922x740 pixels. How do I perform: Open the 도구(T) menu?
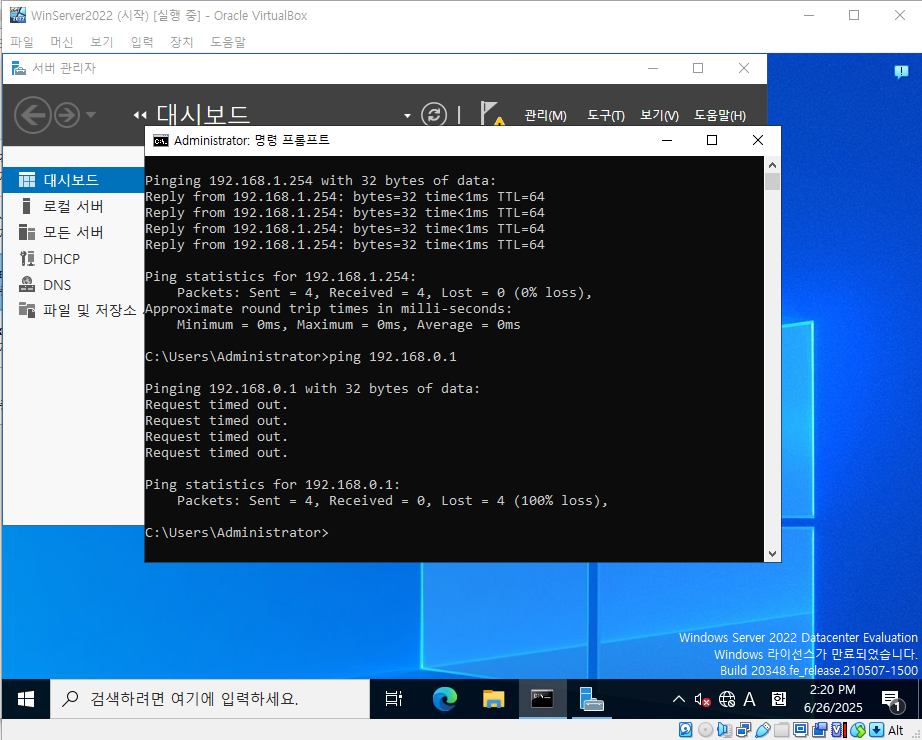point(606,115)
